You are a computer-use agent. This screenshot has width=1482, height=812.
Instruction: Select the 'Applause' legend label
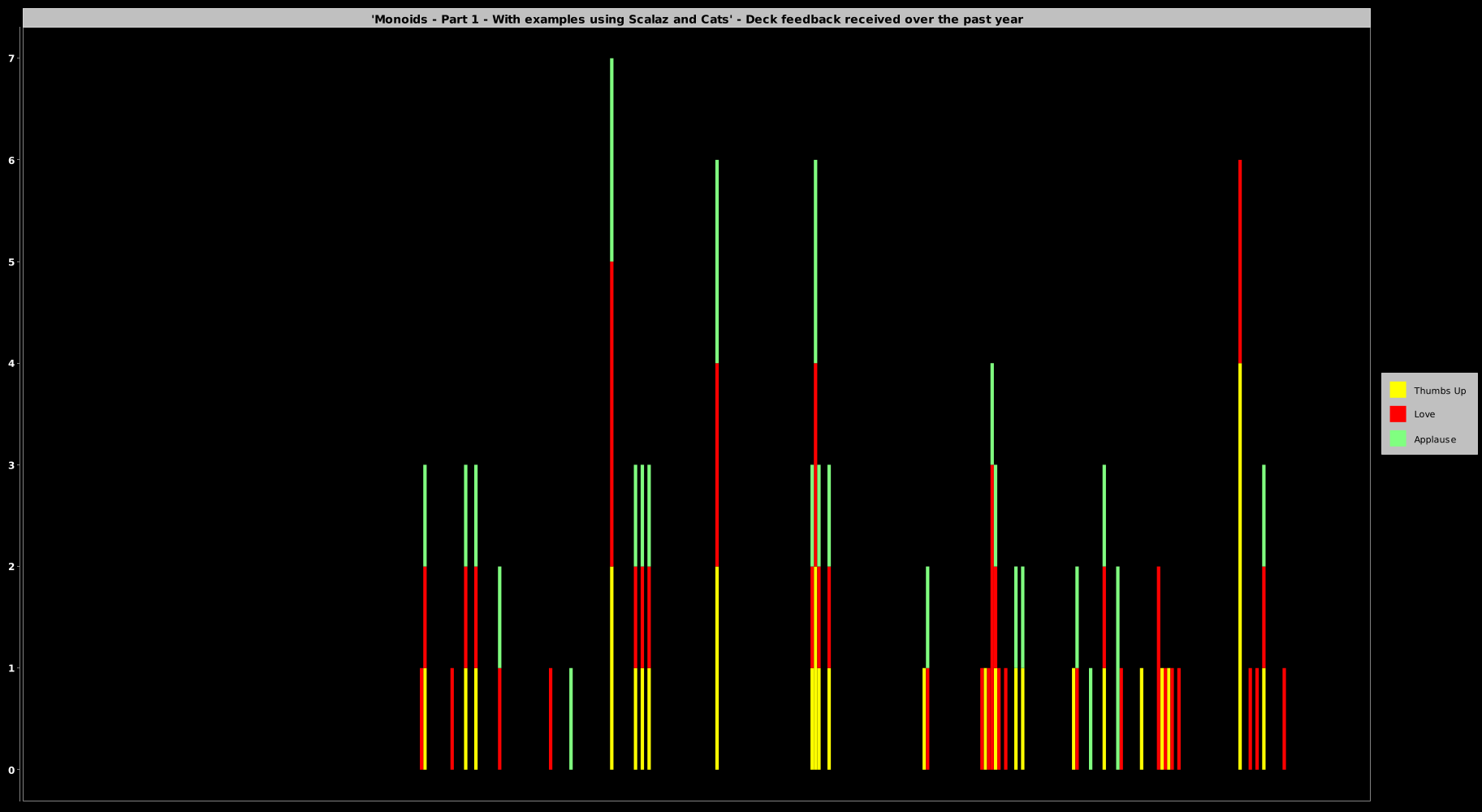pos(1435,439)
